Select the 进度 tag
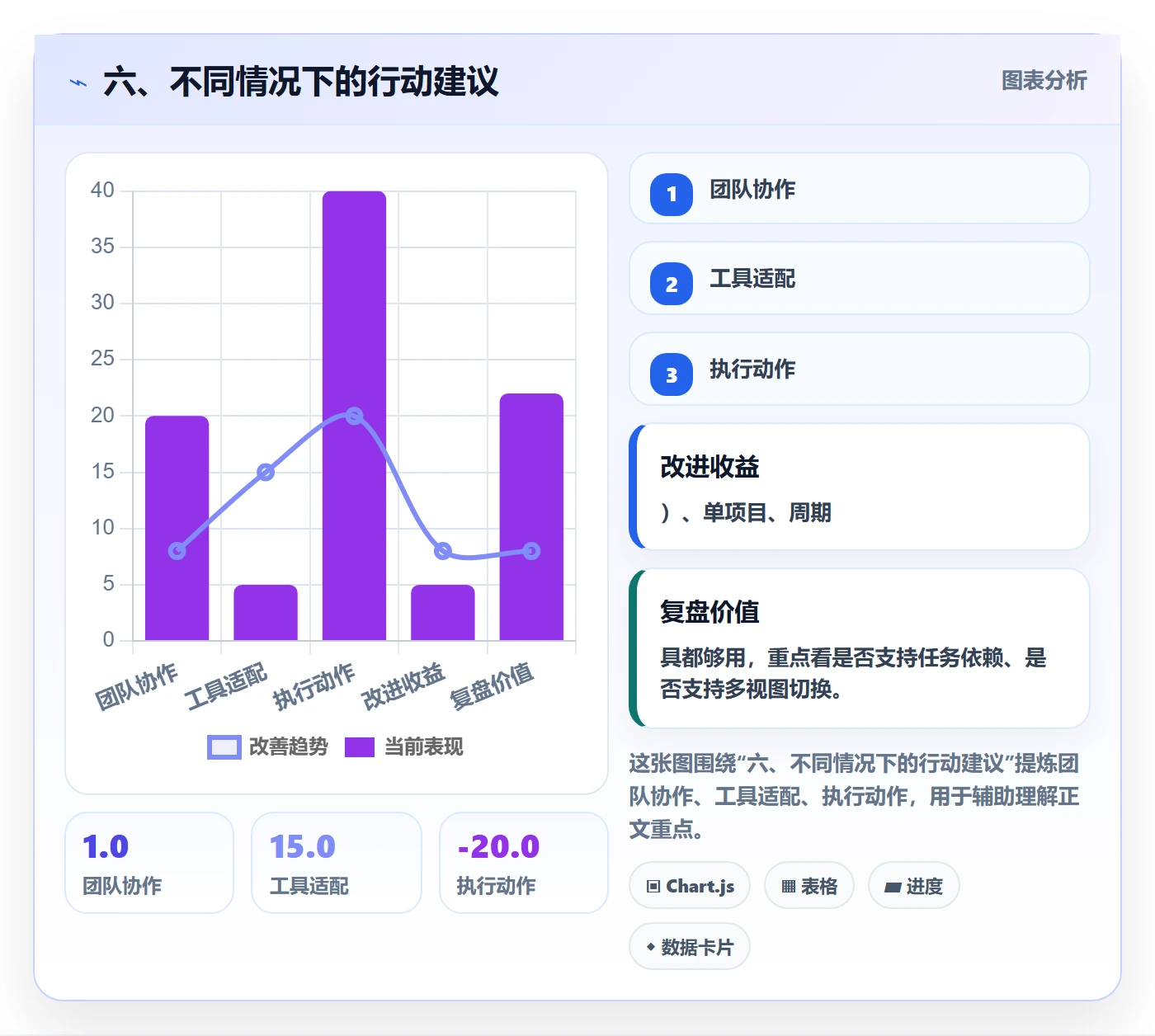The width and height of the screenshot is (1155, 1036). (x=914, y=886)
